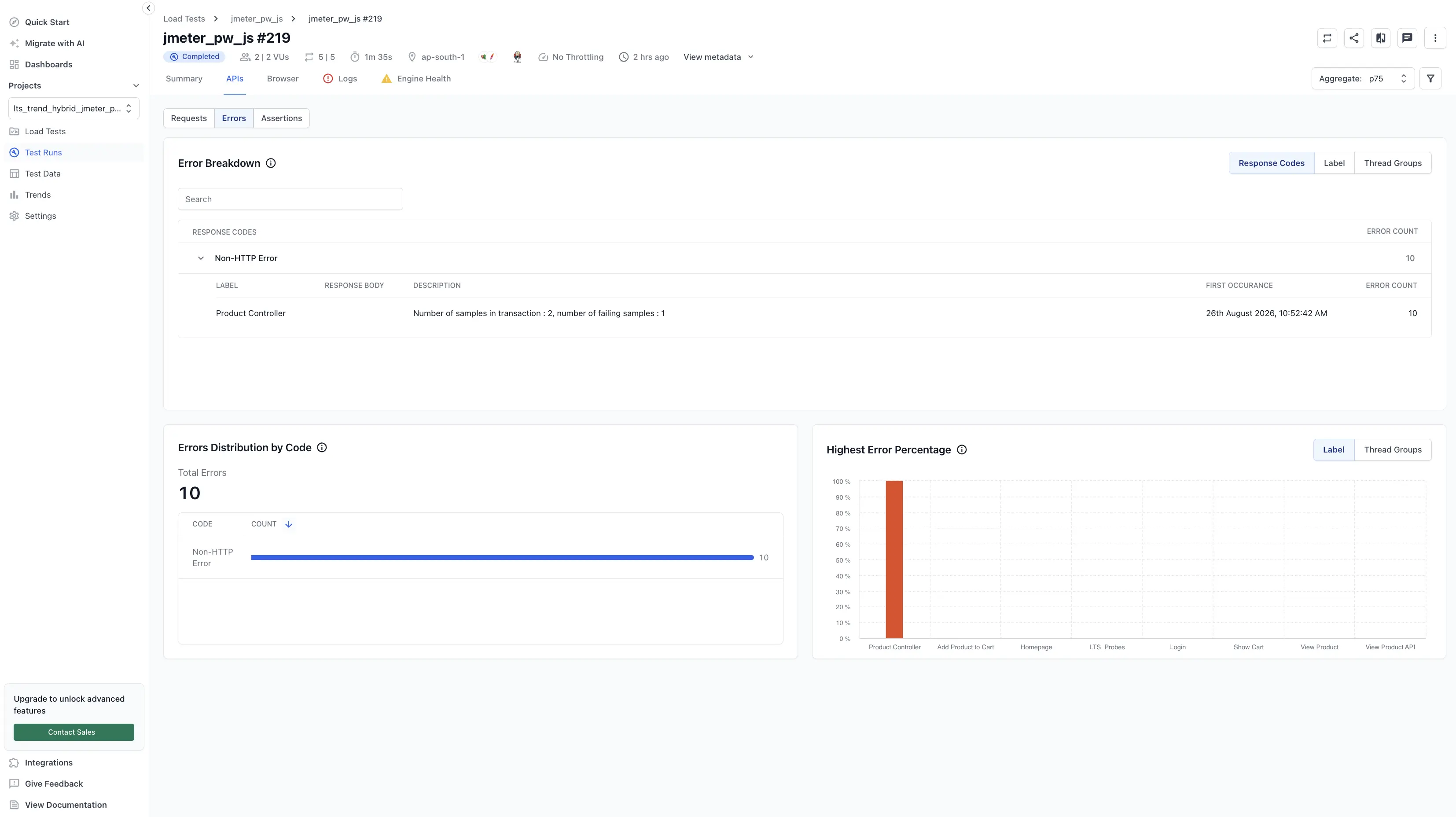Image resolution: width=1456 pixels, height=817 pixels.
Task: Select the Errors sub-tab
Action: tap(234, 118)
